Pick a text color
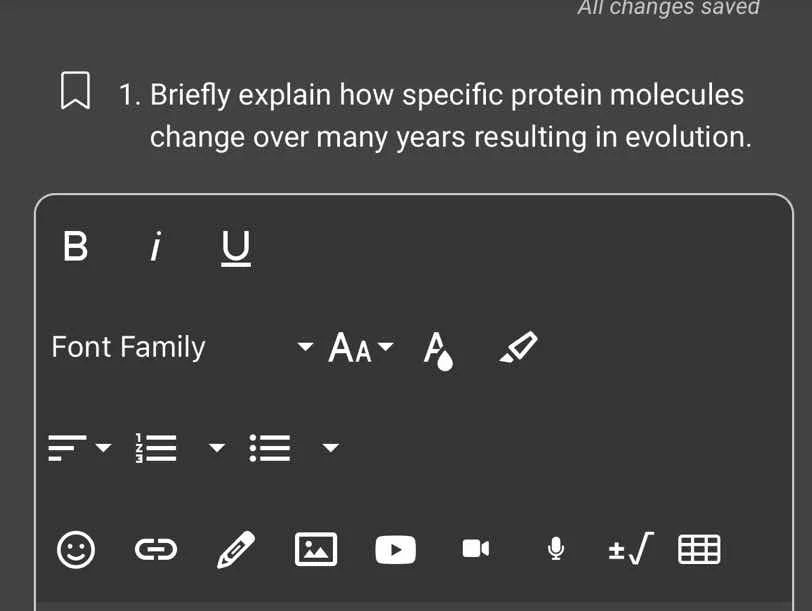Screen dimensions: 812x611 point(437,349)
